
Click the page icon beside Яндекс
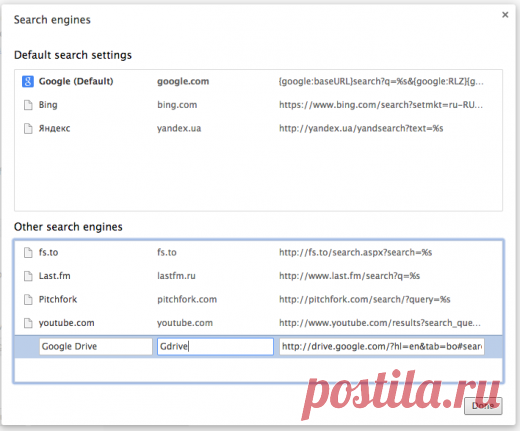coord(28,128)
